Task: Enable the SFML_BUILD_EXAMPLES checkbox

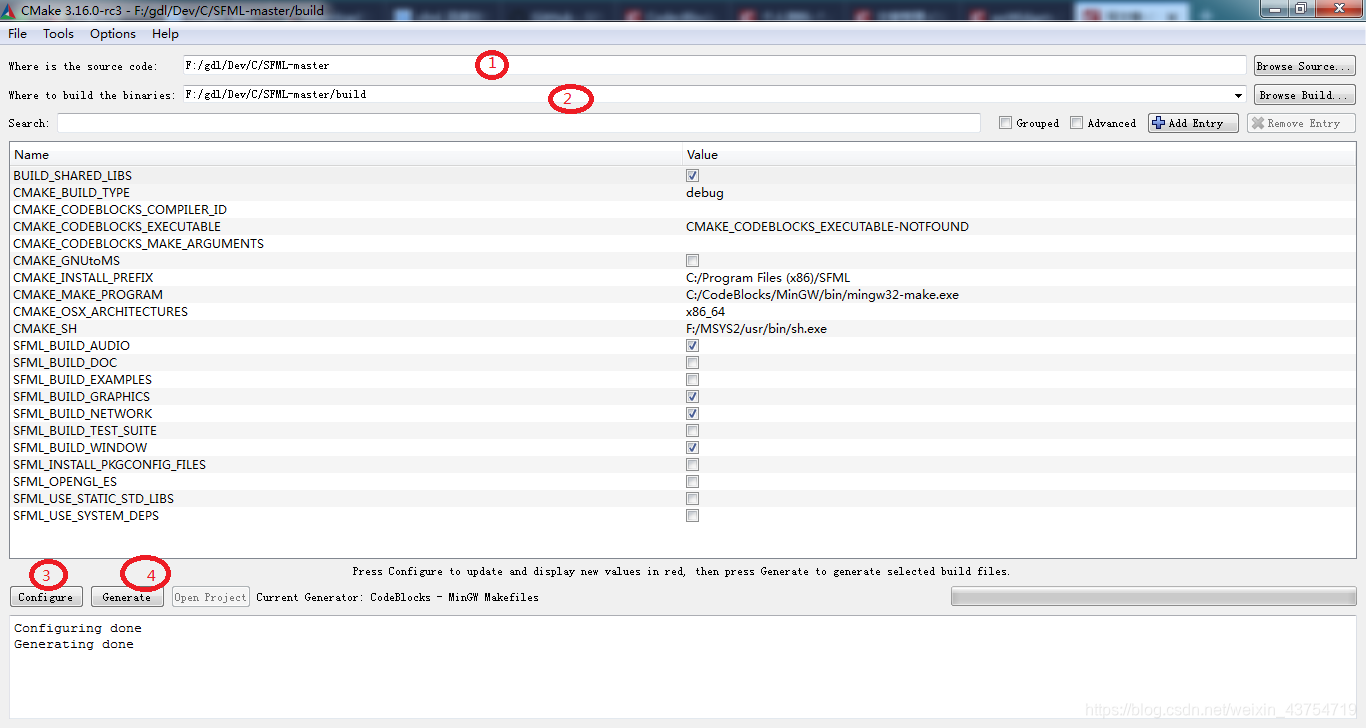Action: [692, 380]
